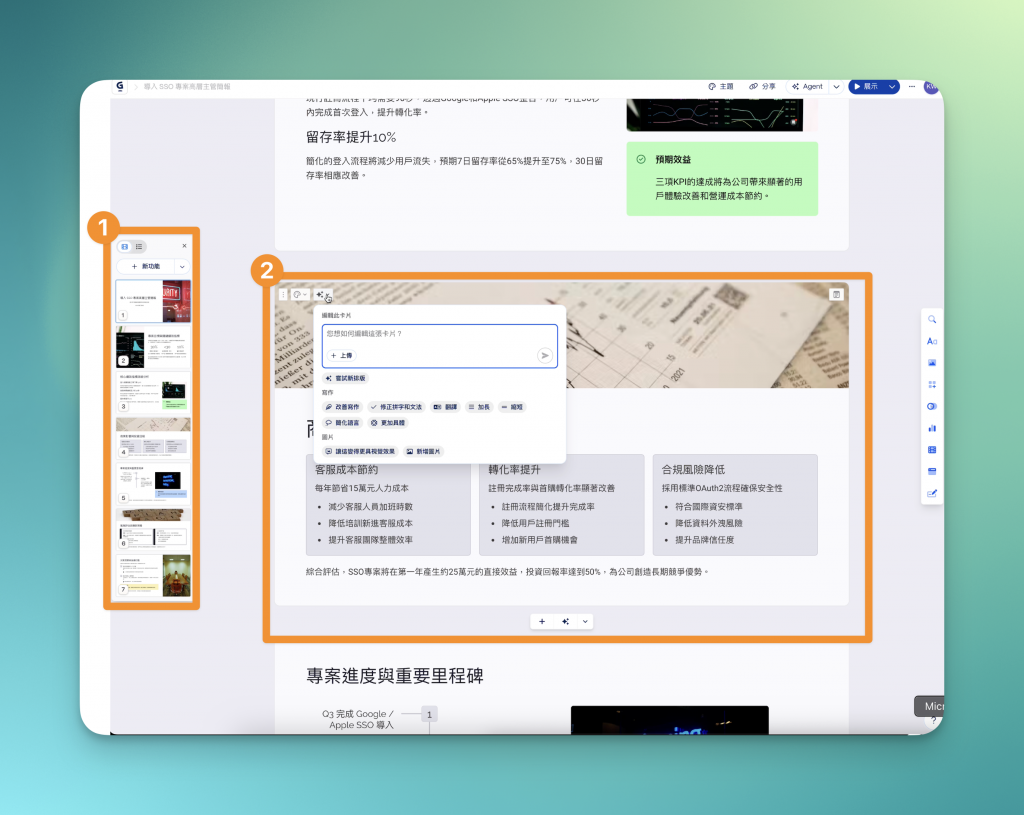Image resolution: width=1024 pixels, height=815 pixels.
Task: Open the three-dot more options menu
Action: [x=912, y=86]
